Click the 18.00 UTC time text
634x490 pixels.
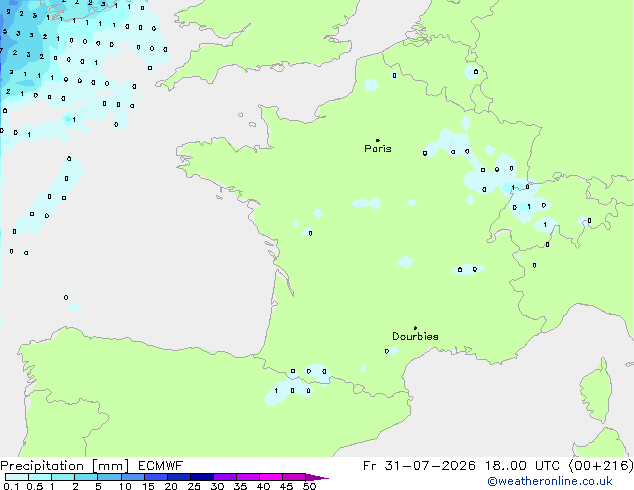[522, 466]
